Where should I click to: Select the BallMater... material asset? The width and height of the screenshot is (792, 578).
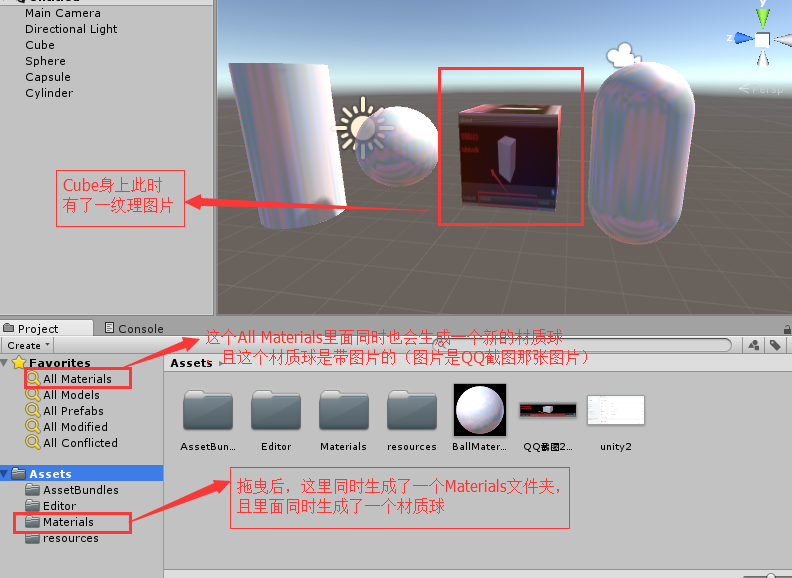point(480,410)
